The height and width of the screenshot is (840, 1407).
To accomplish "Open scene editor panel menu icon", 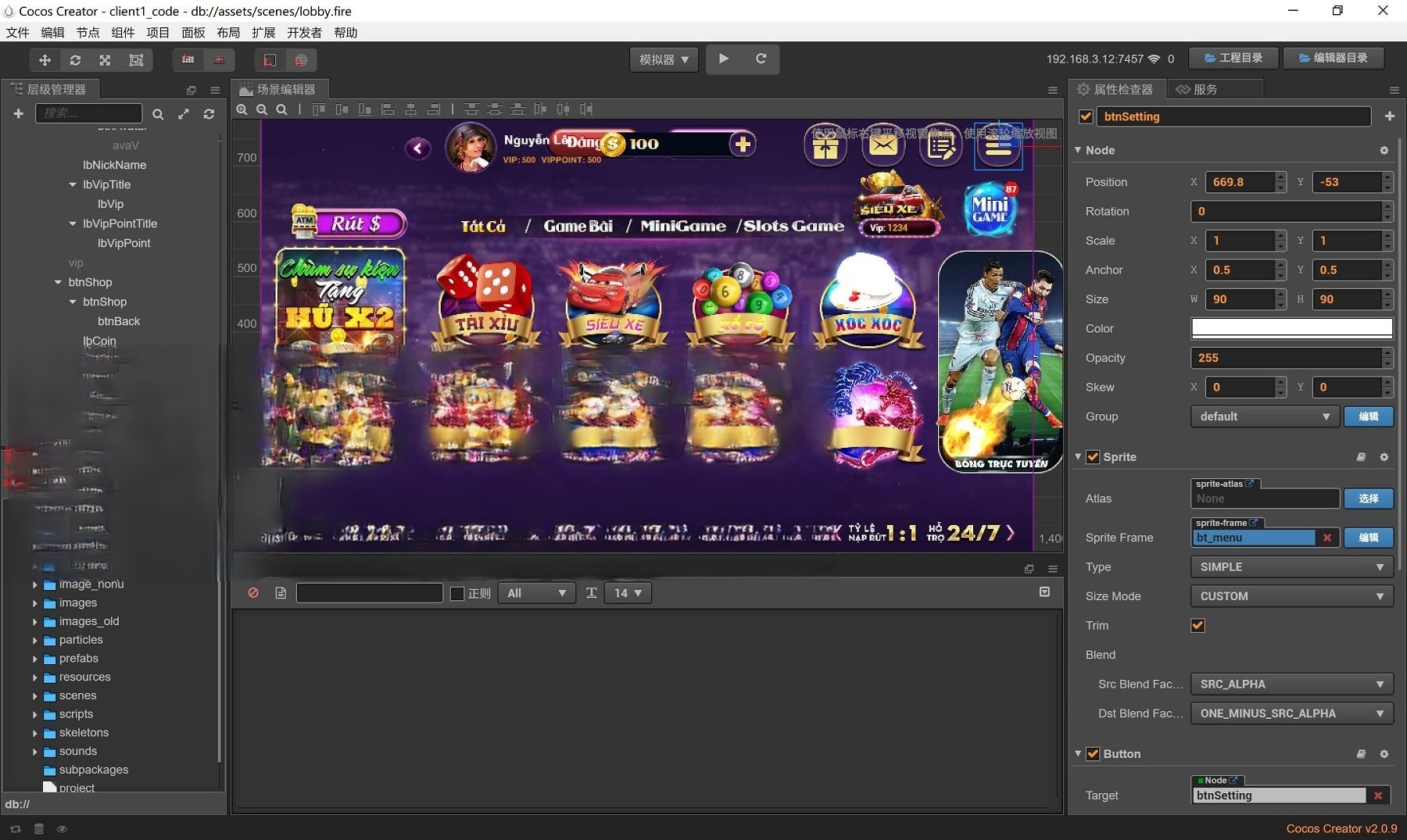I will (x=1053, y=90).
